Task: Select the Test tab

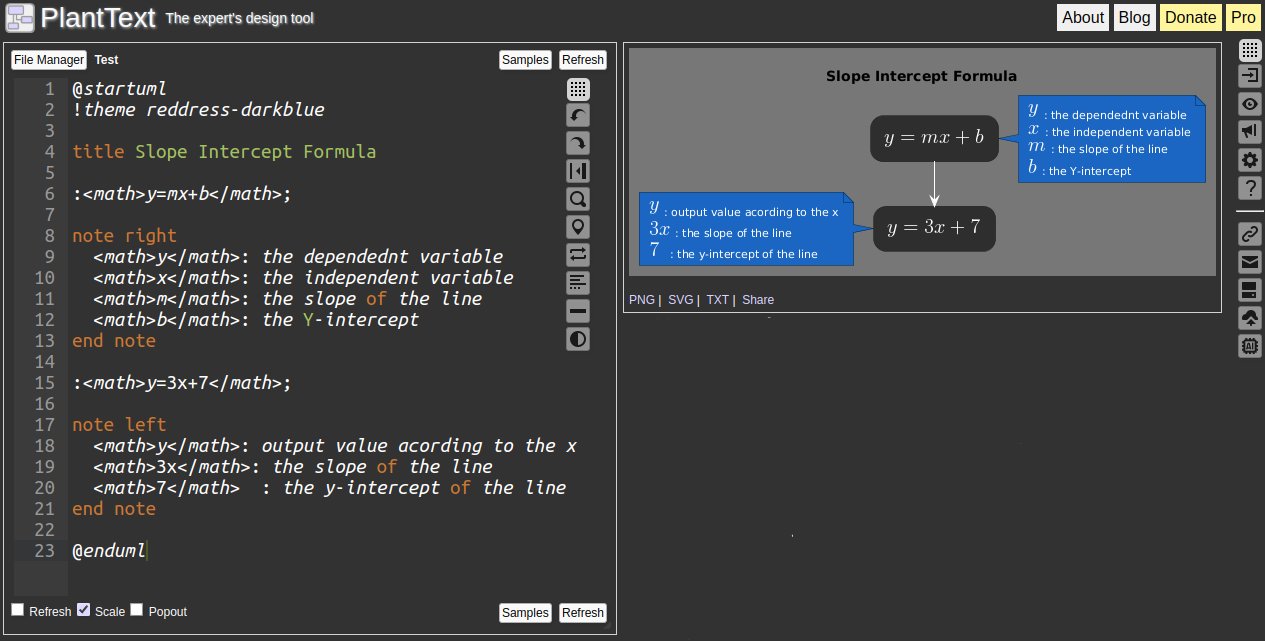Action: point(106,59)
